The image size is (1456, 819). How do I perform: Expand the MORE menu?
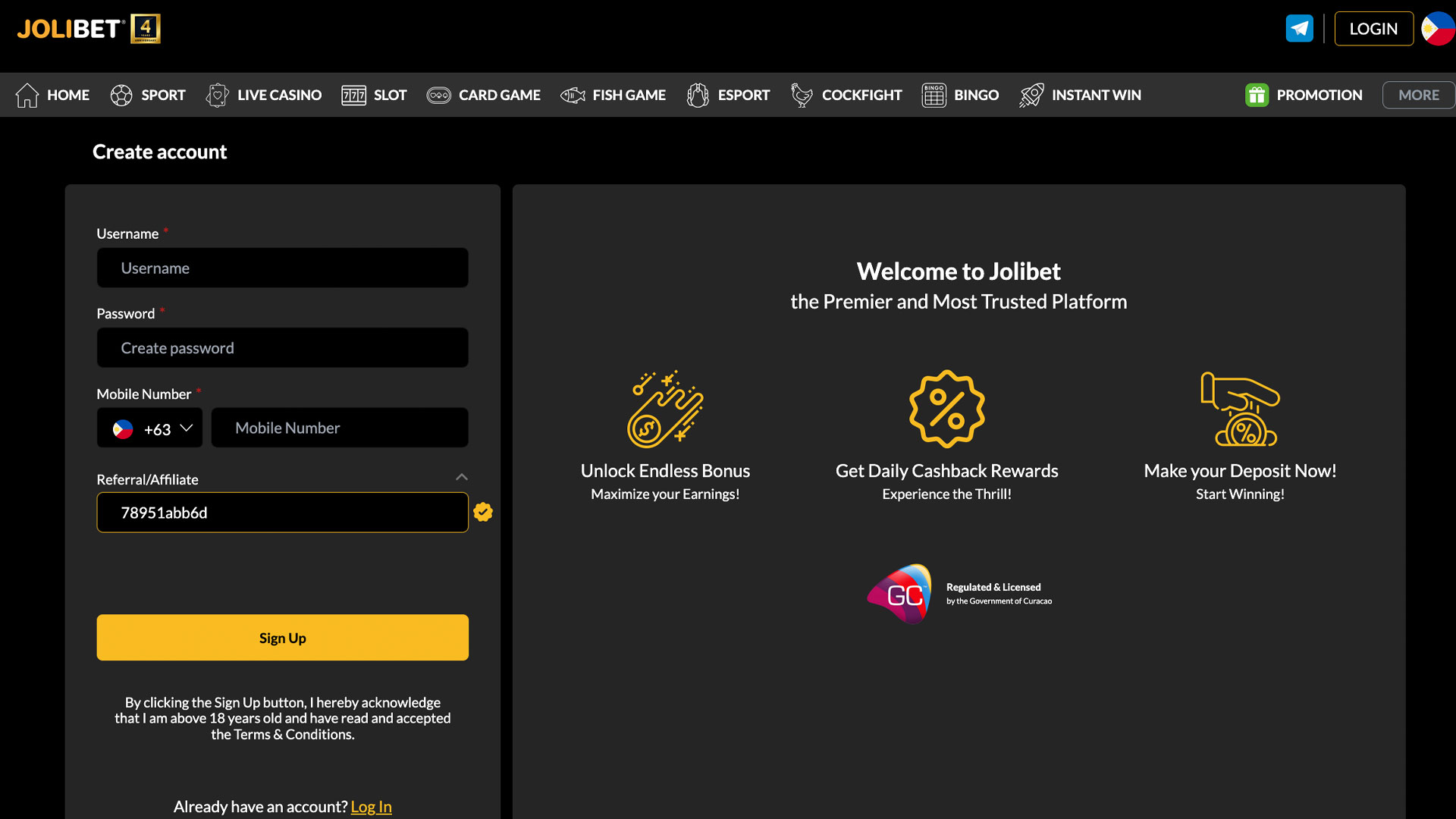(x=1418, y=95)
